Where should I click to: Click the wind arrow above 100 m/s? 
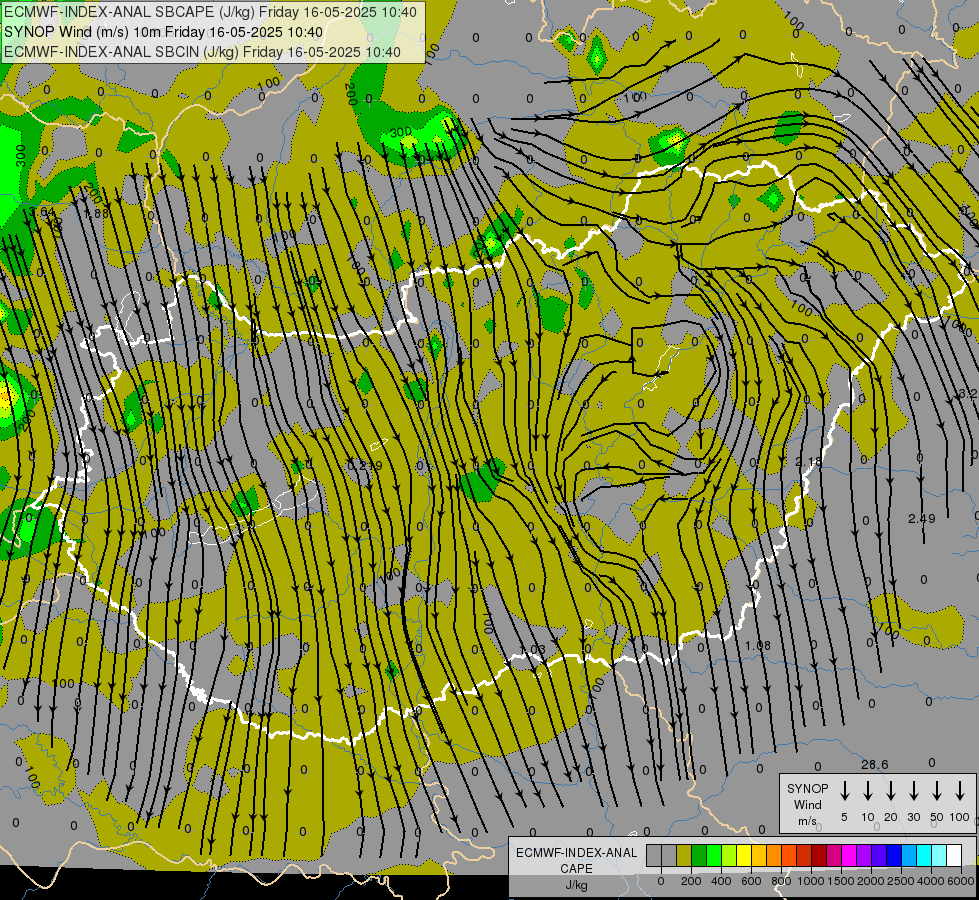coord(960,791)
